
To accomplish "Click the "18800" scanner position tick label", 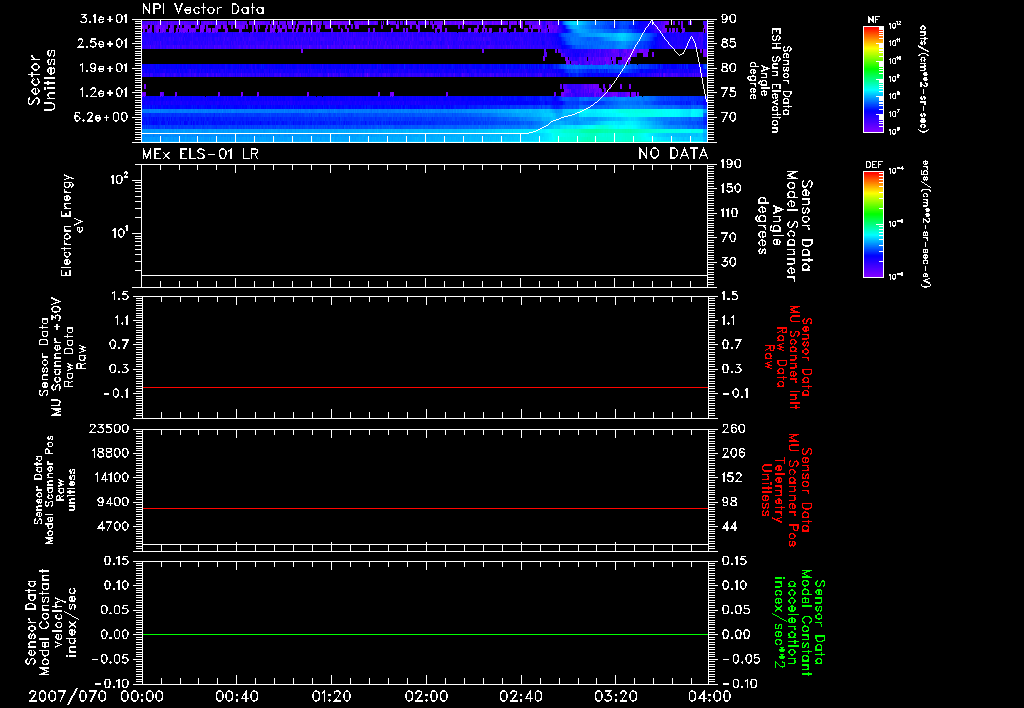I will [x=108, y=453].
